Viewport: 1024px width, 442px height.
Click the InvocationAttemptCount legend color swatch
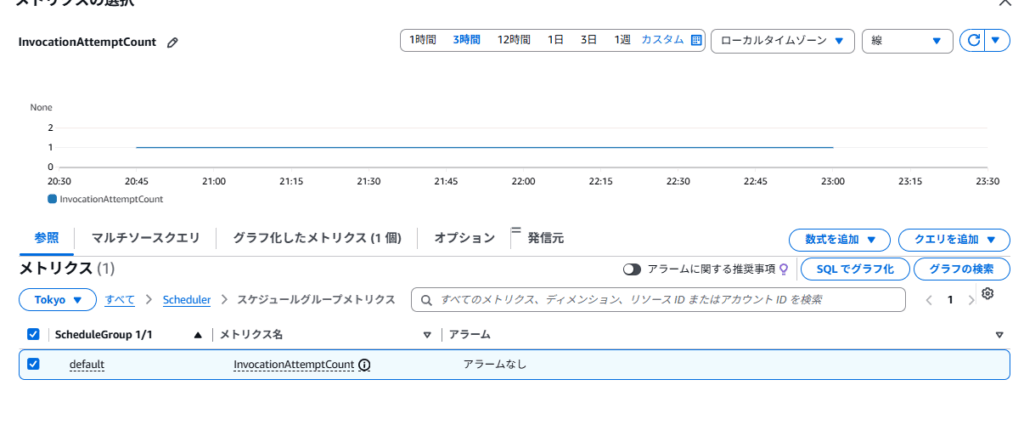53,199
